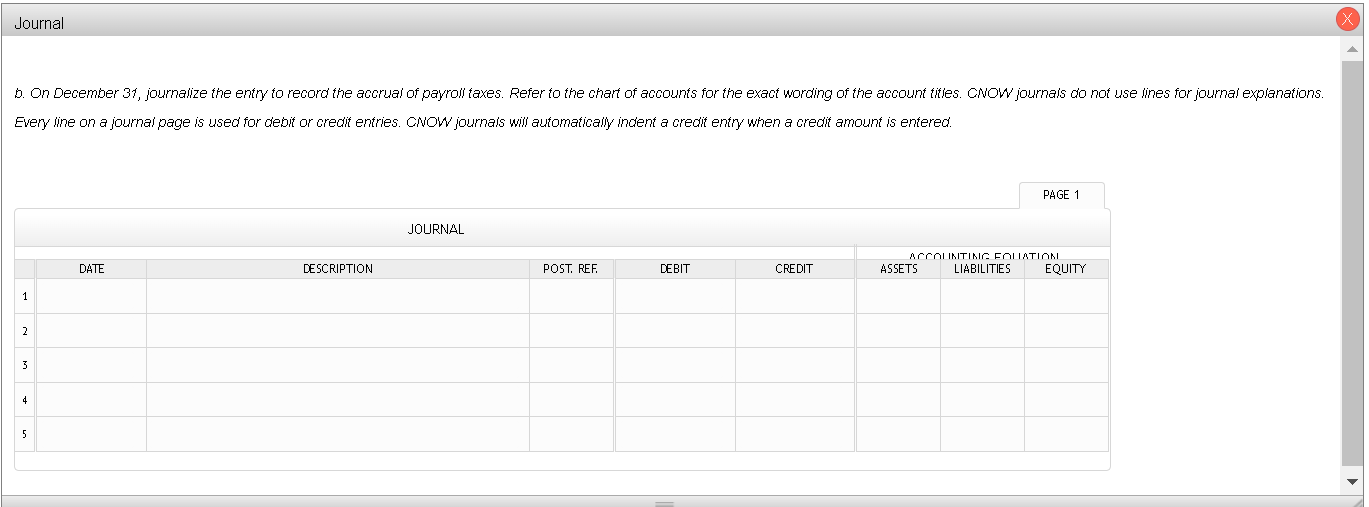1369x507 pixels.
Task: Click the Description cell in row 5
Action: (x=338, y=434)
